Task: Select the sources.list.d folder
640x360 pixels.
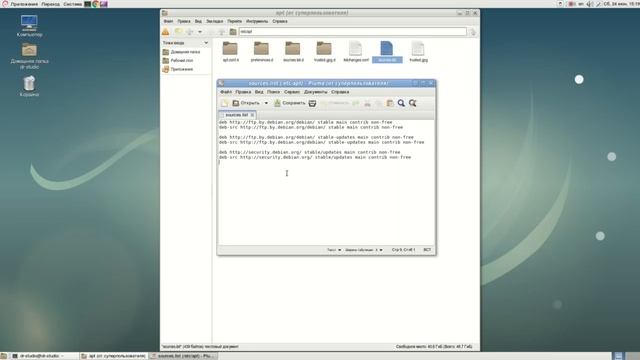Action: coord(293,52)
